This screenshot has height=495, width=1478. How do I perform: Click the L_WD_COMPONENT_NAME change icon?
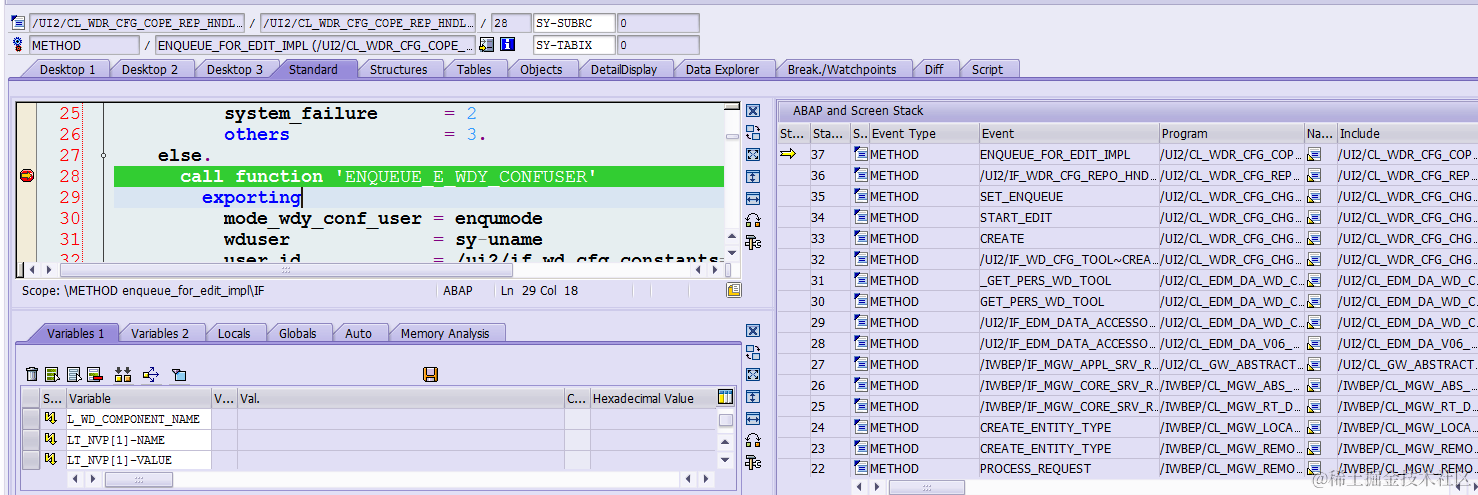click(x=50, y=419)
